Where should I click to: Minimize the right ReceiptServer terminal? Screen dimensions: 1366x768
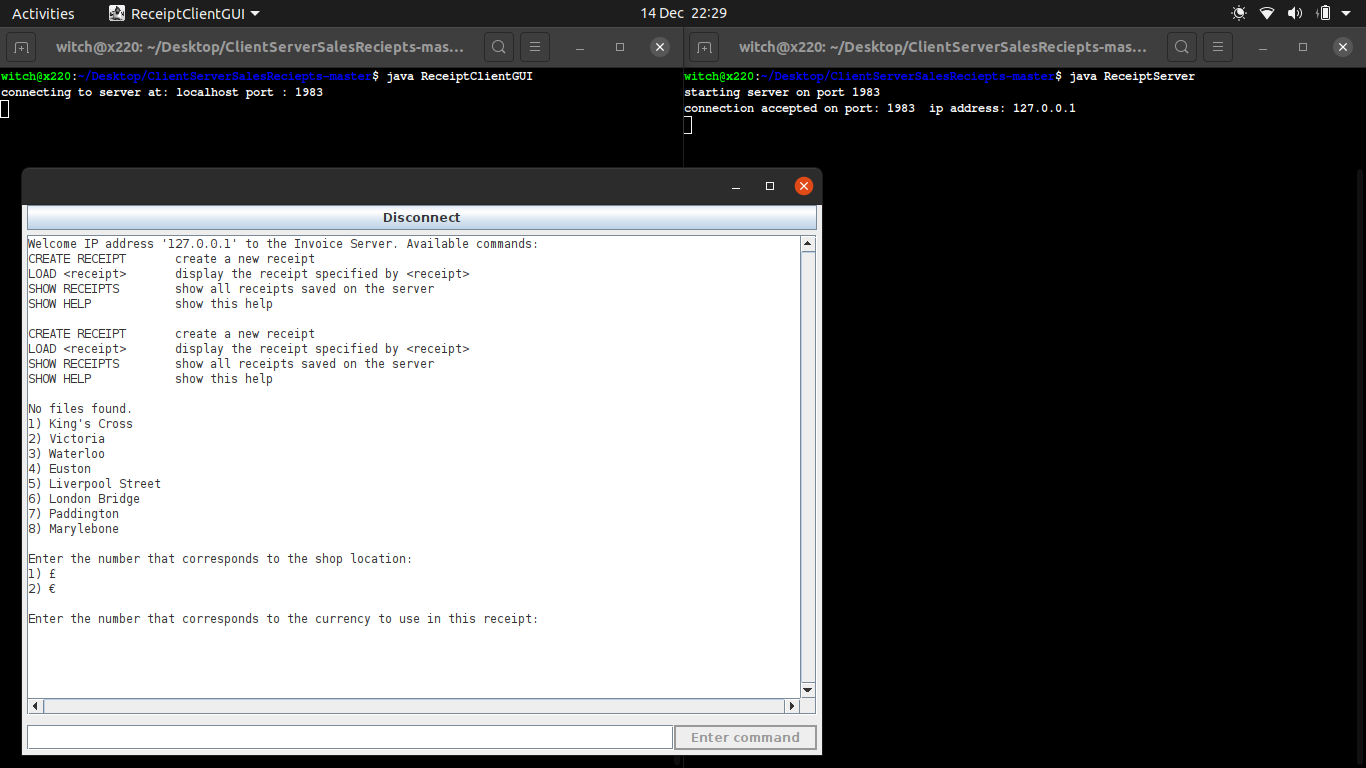click(x=1263, y=47)
